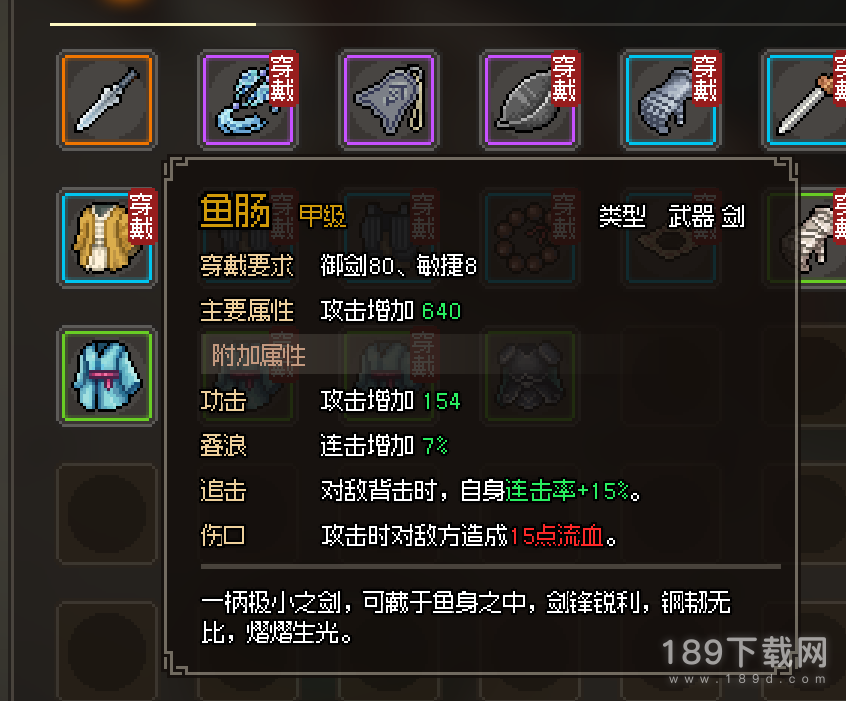
Task: Click the 类型 武器 剑 type label
Action: (672, 216)
